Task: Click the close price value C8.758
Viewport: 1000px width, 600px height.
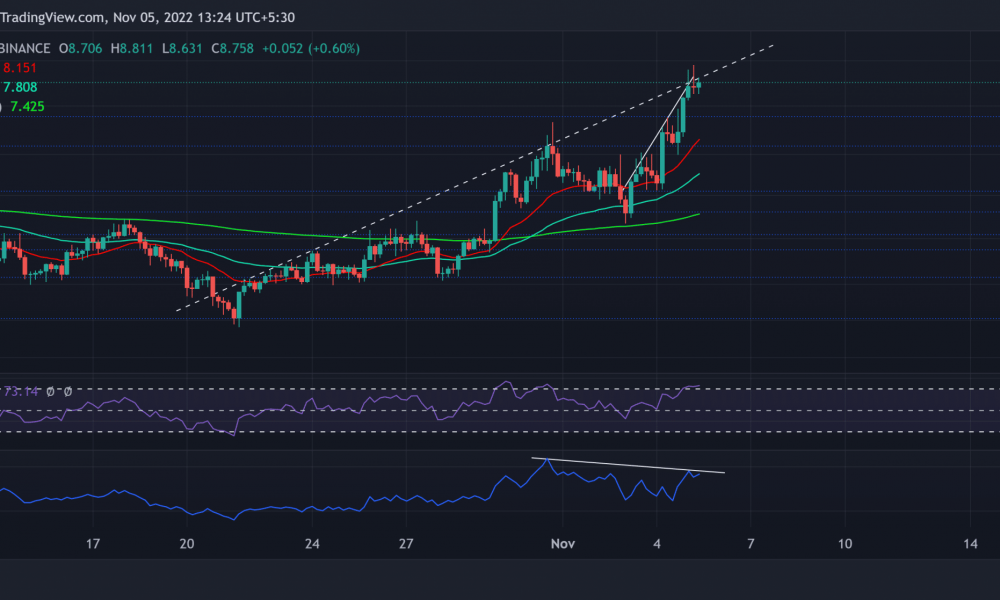Action: [x=233, y=48]
